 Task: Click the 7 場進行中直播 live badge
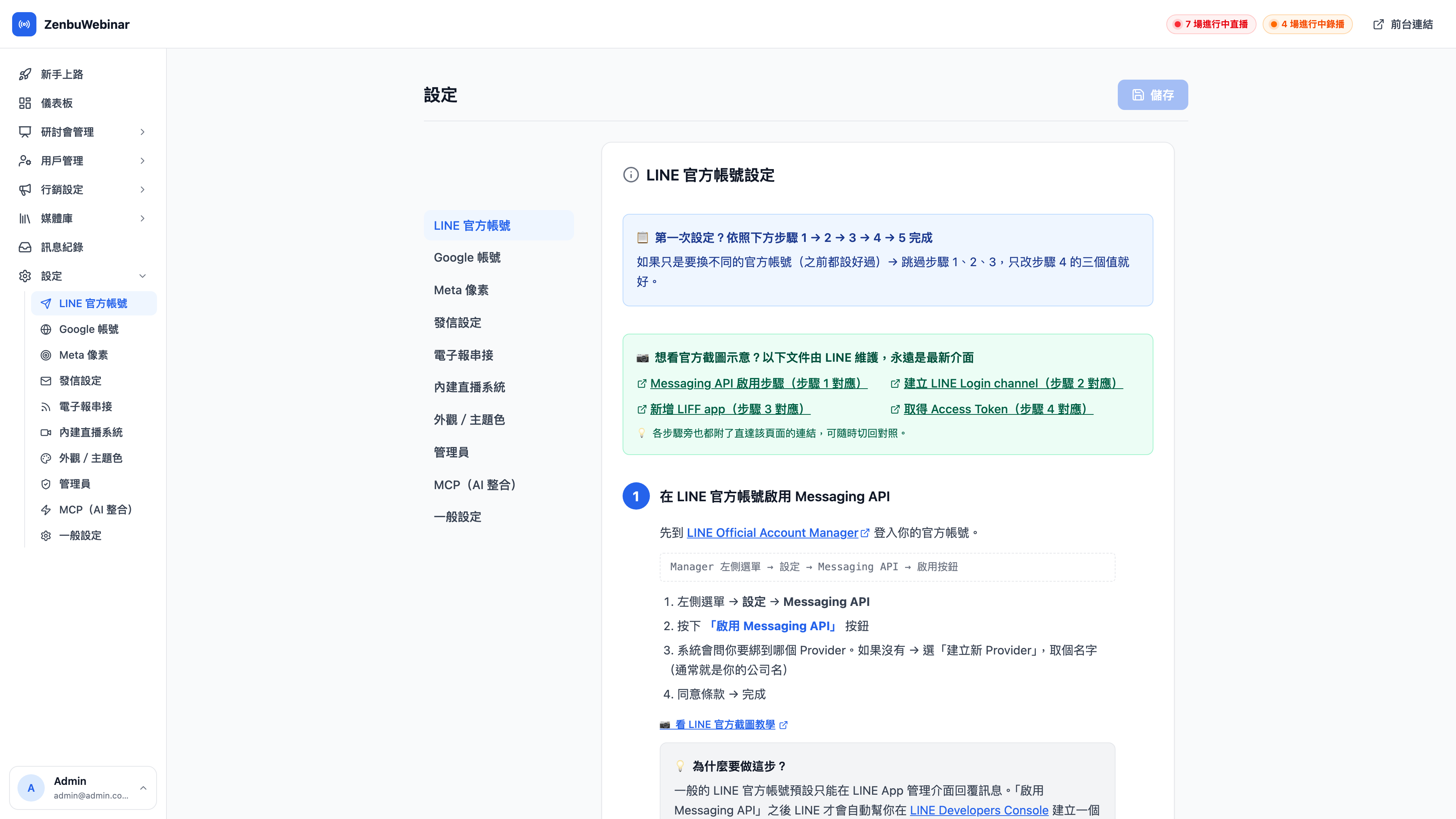pyautogui.click(x=1211, y=24)
